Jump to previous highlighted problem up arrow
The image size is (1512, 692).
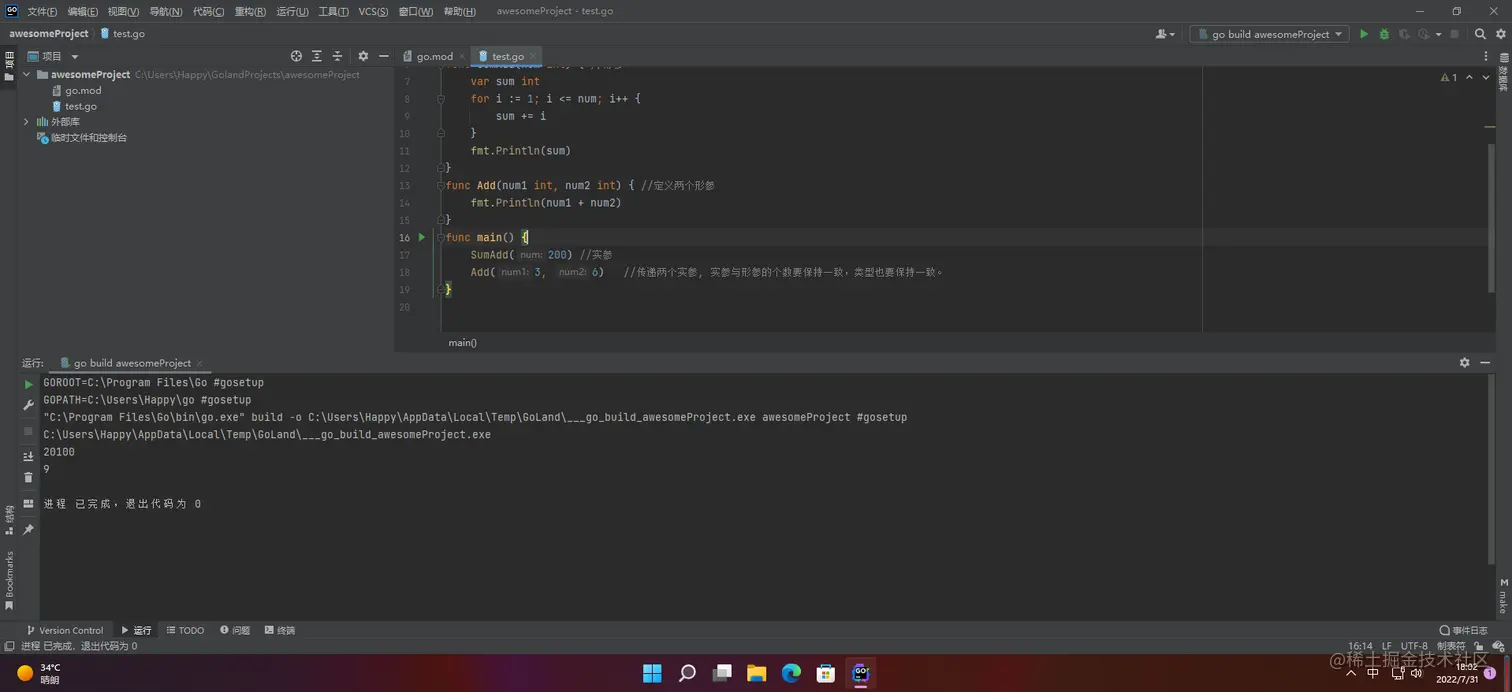click(x=1469, y=77)
